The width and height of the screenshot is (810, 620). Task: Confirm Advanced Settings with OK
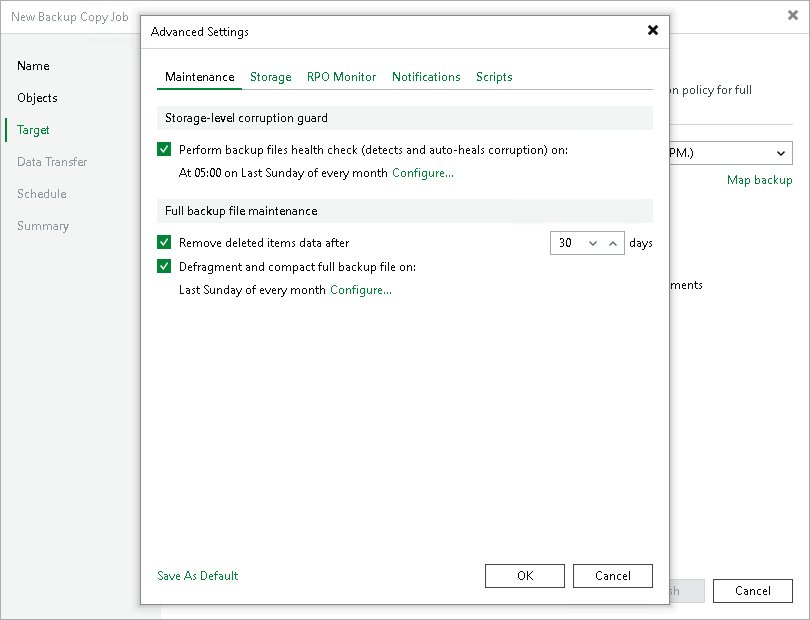525,576
